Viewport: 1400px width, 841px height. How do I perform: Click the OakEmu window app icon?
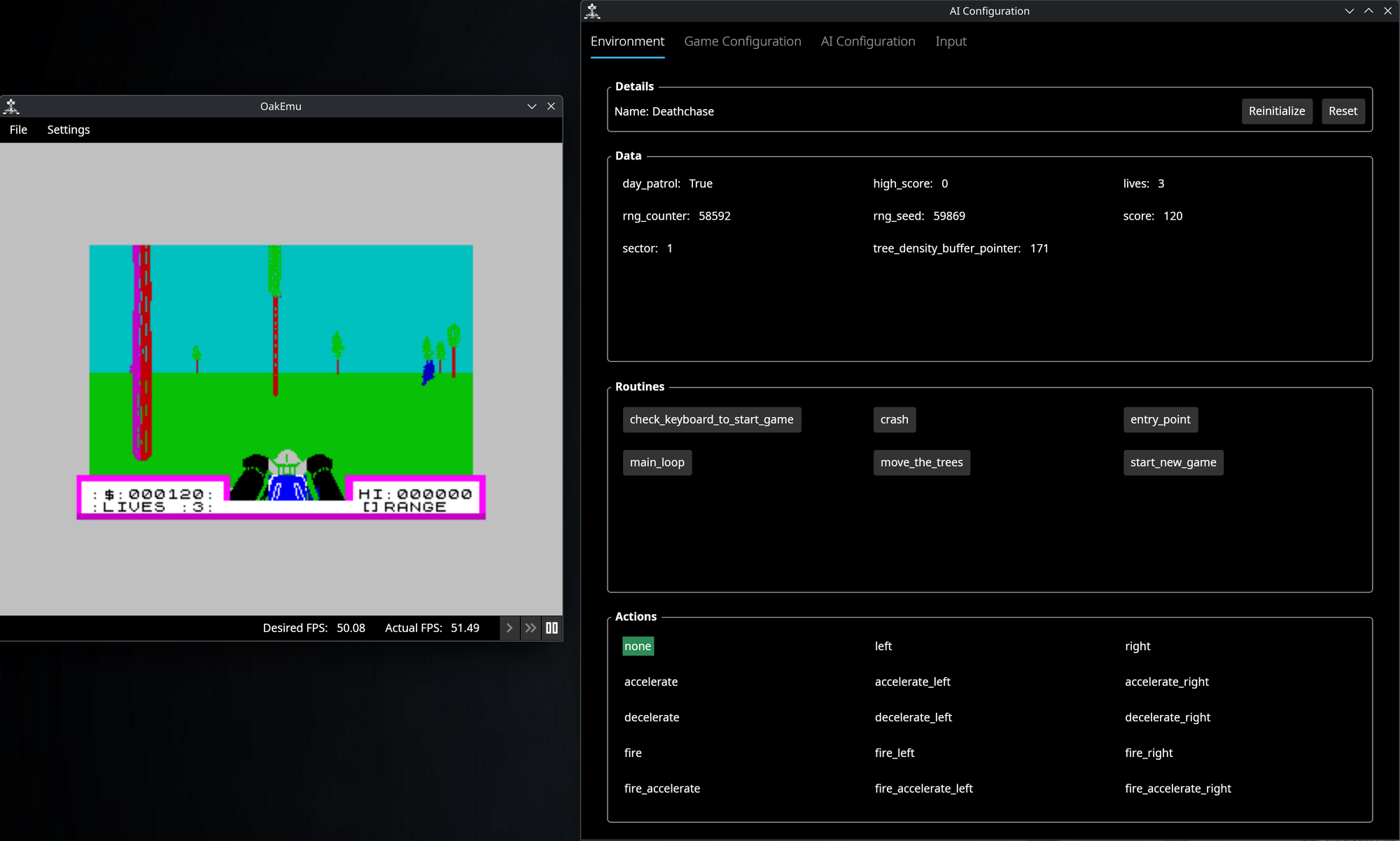point(11,106)
